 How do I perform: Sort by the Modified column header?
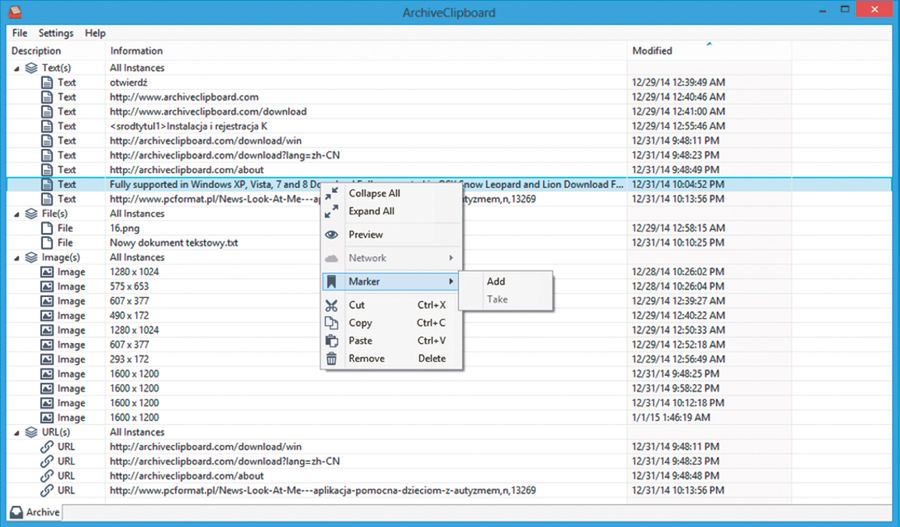click(x=652, y=50)
